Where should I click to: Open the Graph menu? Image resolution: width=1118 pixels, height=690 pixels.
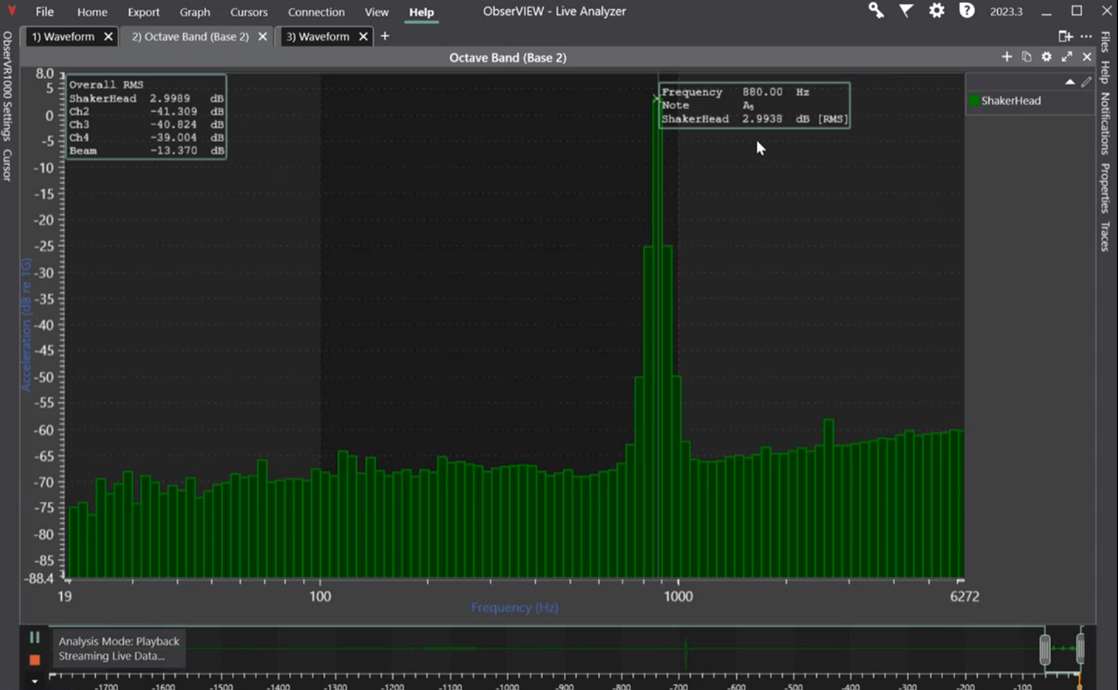194,11
